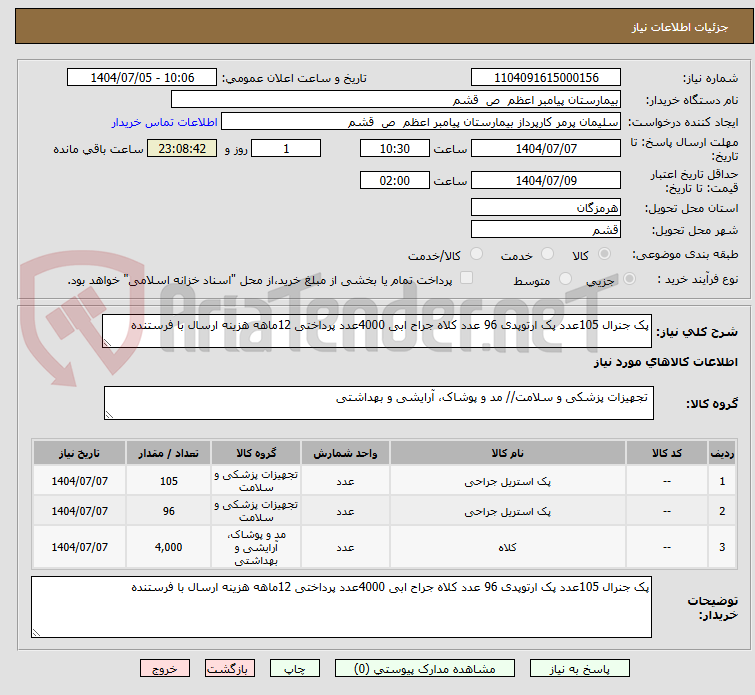Click the price validity date field 1404/07/09
Screen dimensions: 755x695
(545, 181)
